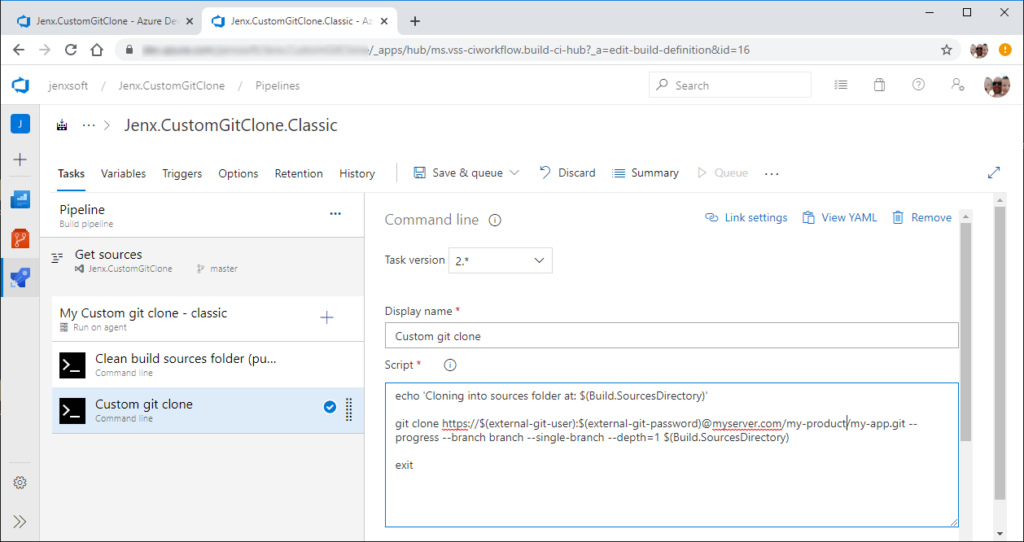The height and width of the screenshot is (542, 1024).
Task: Remove the Command line task
Action: coord(922,217)
